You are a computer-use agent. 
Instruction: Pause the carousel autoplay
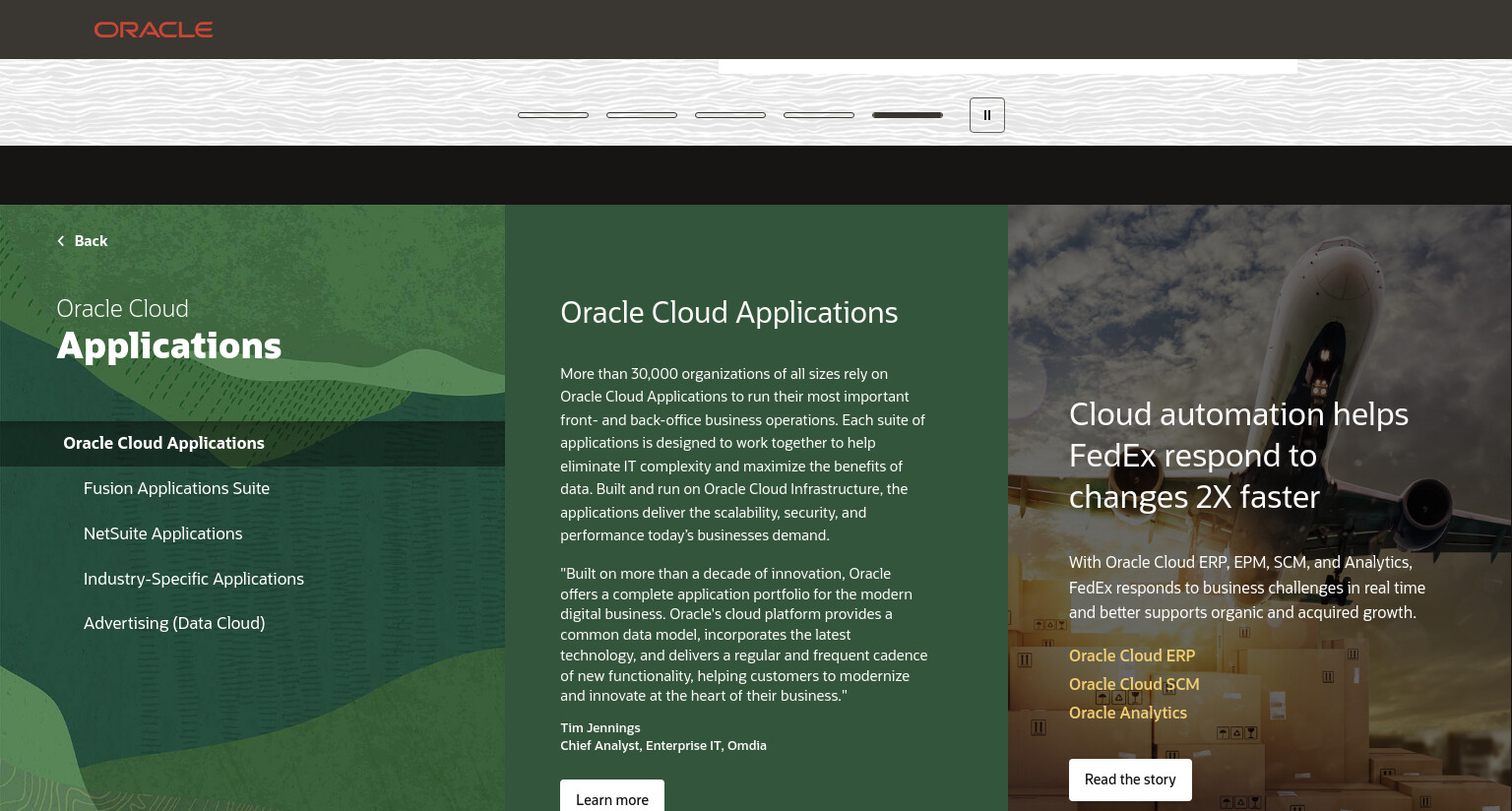click(x=986, y=115)
